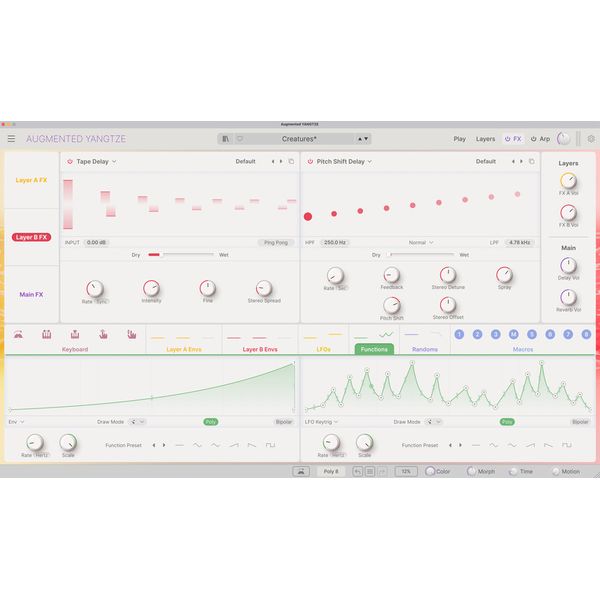Screen dimensions: 600x600
Task: Click the 12% CPU meter button
Action: pyautogui.click(x=406, y=472)
